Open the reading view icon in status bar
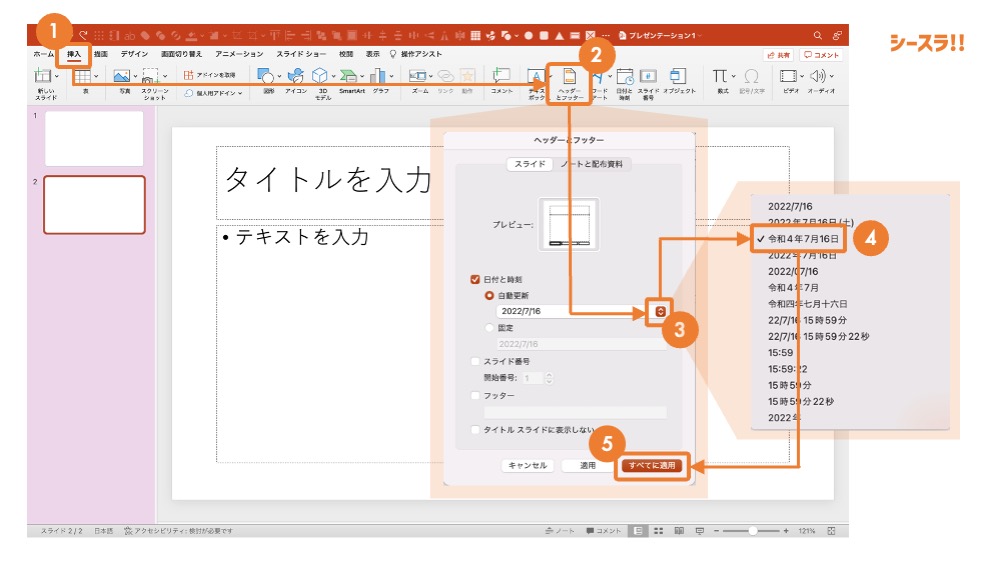The image size is (1001, 563). tap(679, 531)
